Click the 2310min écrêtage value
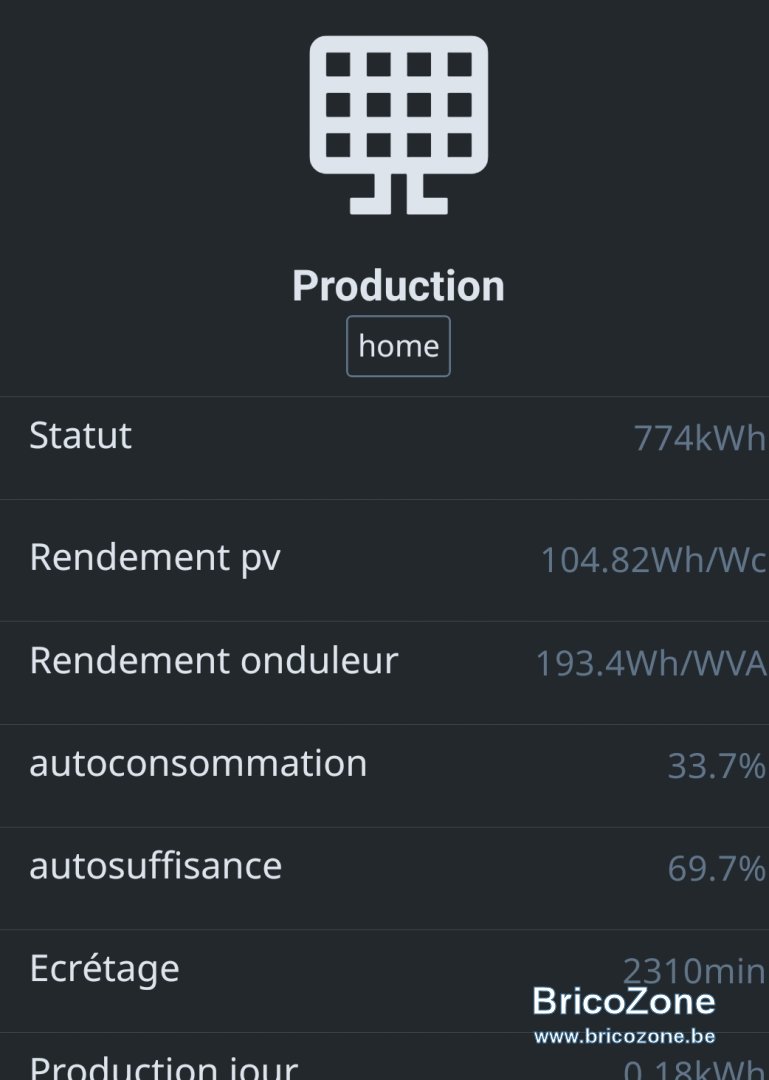Viewport: 769px width, 1080px height. [695, 971]
